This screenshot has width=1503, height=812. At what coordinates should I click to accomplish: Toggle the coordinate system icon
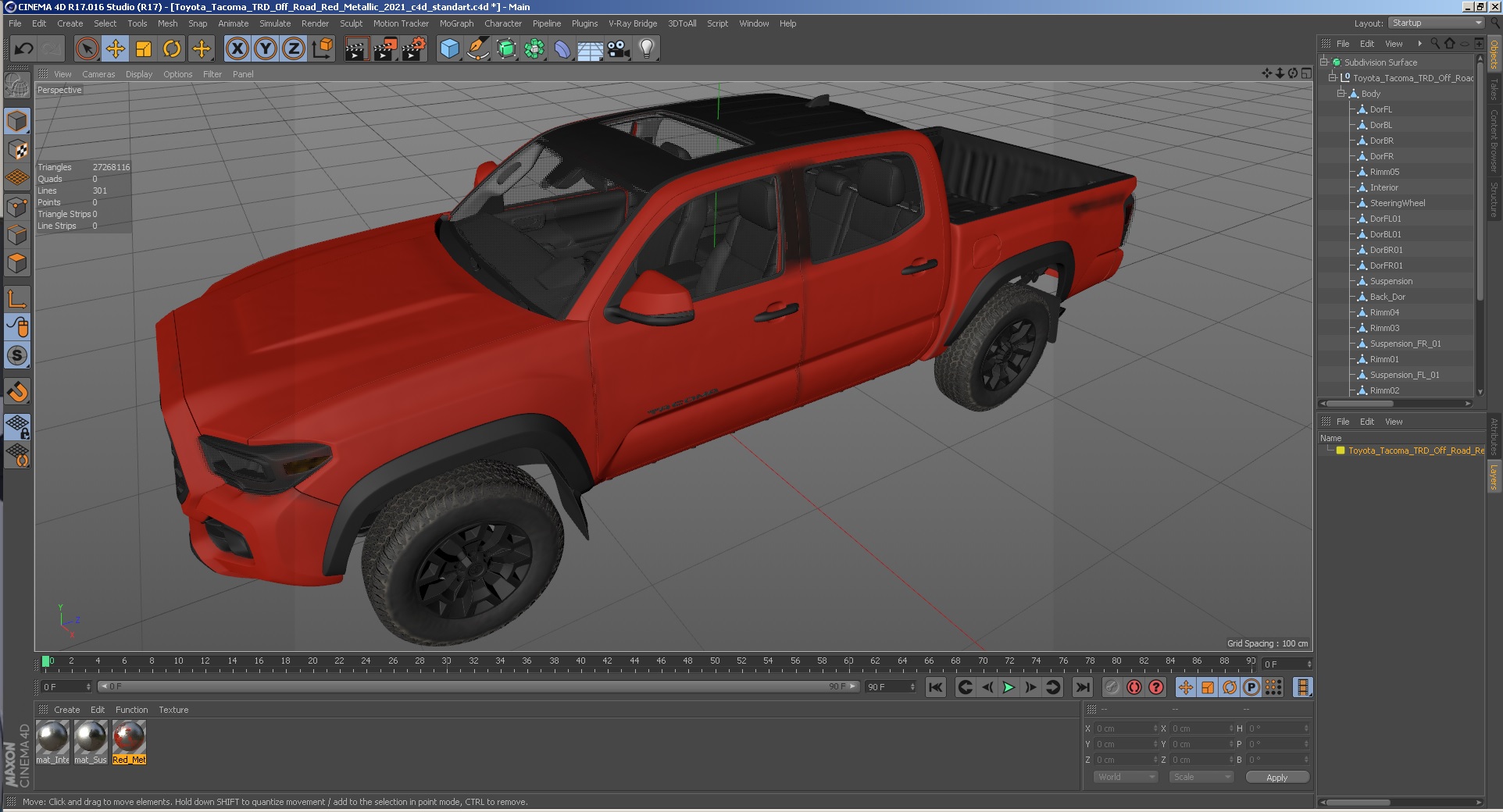pos(322,49)
